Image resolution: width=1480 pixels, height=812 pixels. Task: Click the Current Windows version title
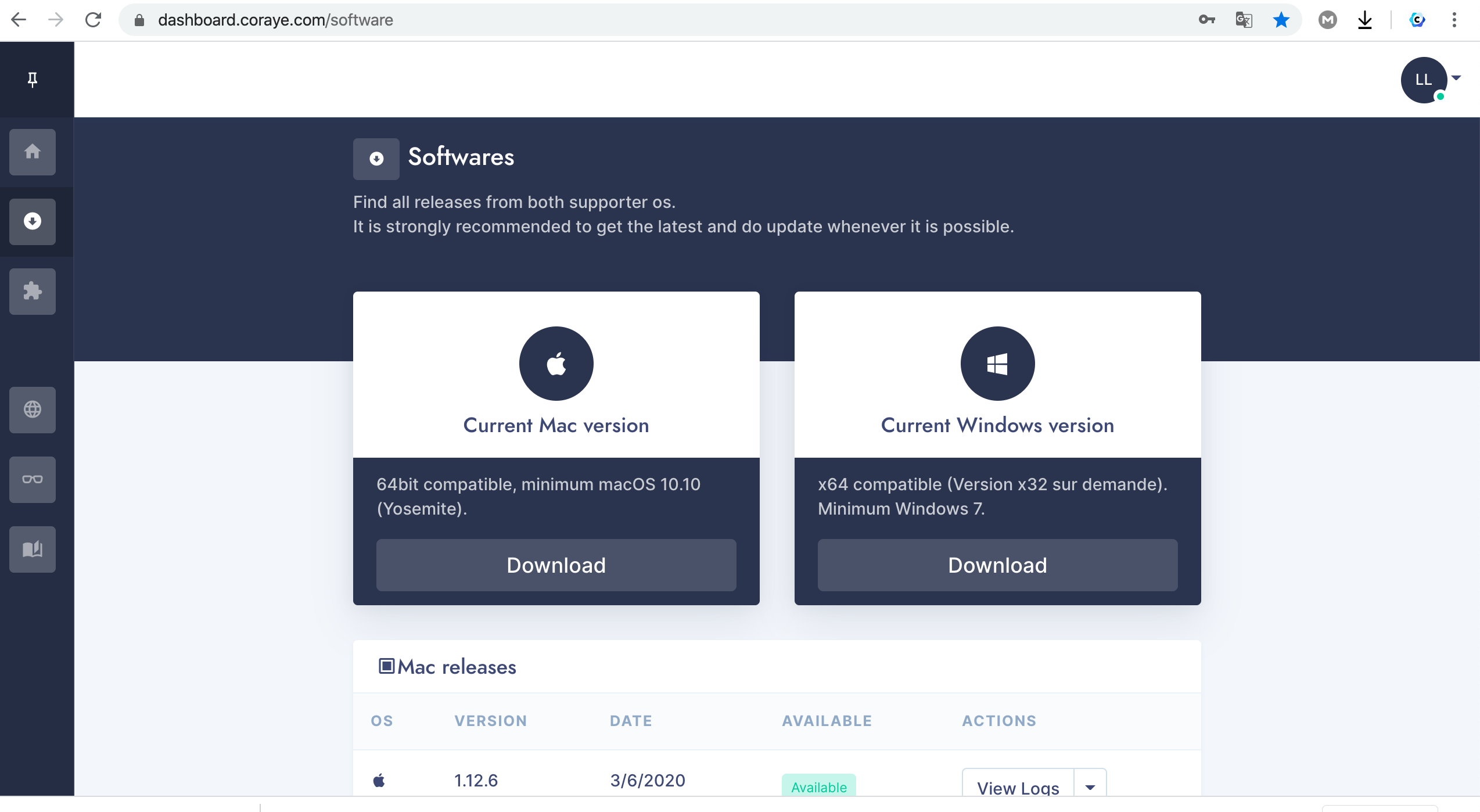[998, 425]
